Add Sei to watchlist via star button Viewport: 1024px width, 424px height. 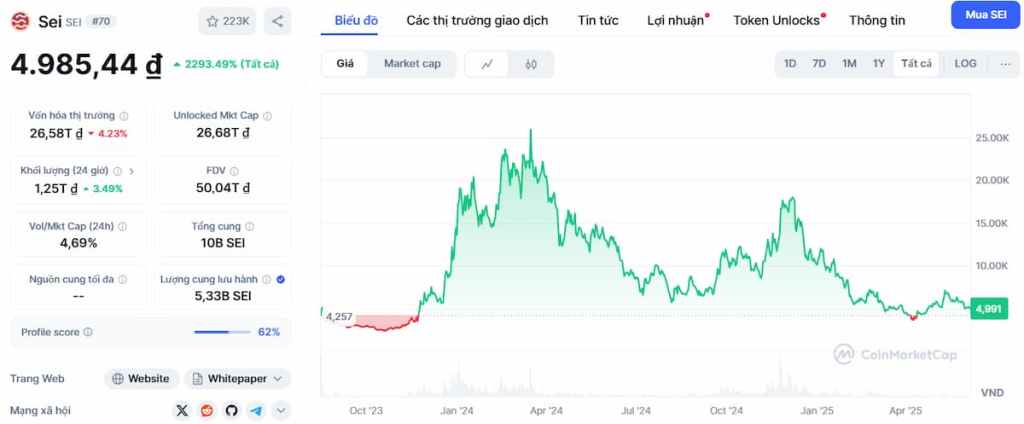(x=228, y=21)
